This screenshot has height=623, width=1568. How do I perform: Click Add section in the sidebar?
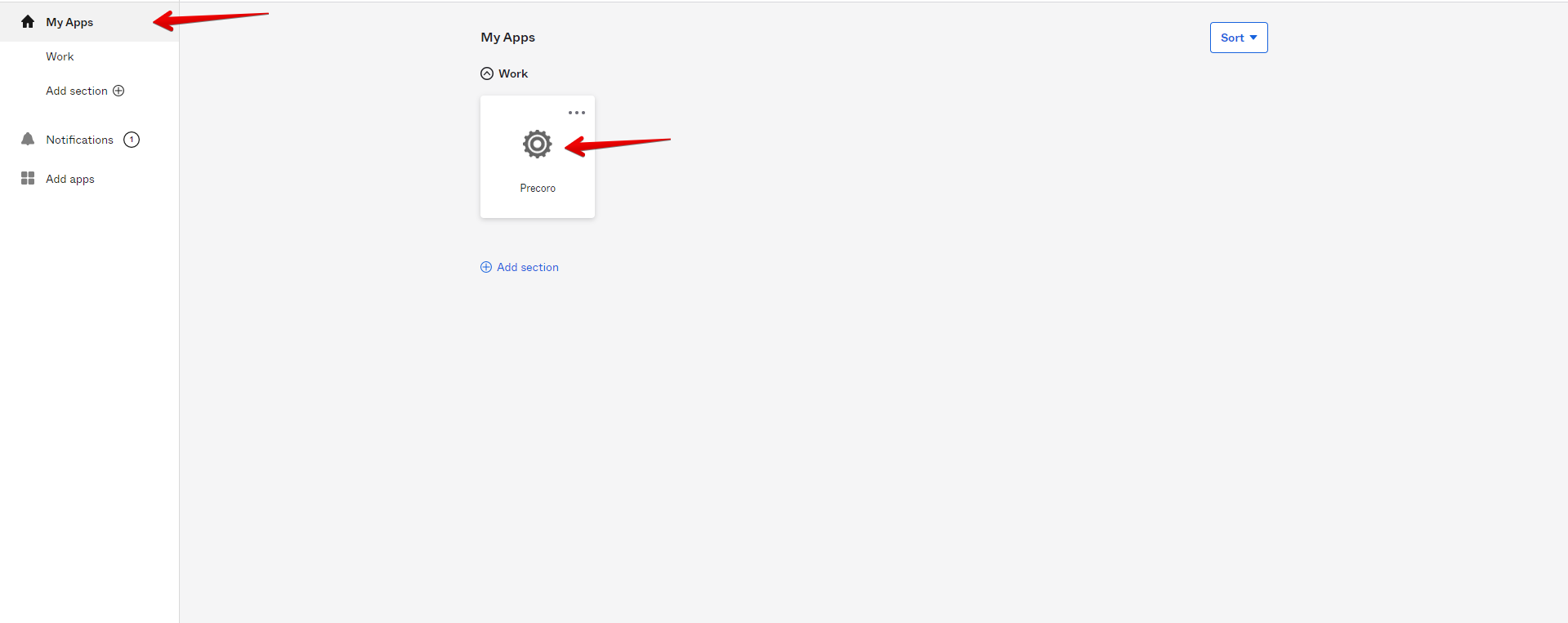pos(77,91)
